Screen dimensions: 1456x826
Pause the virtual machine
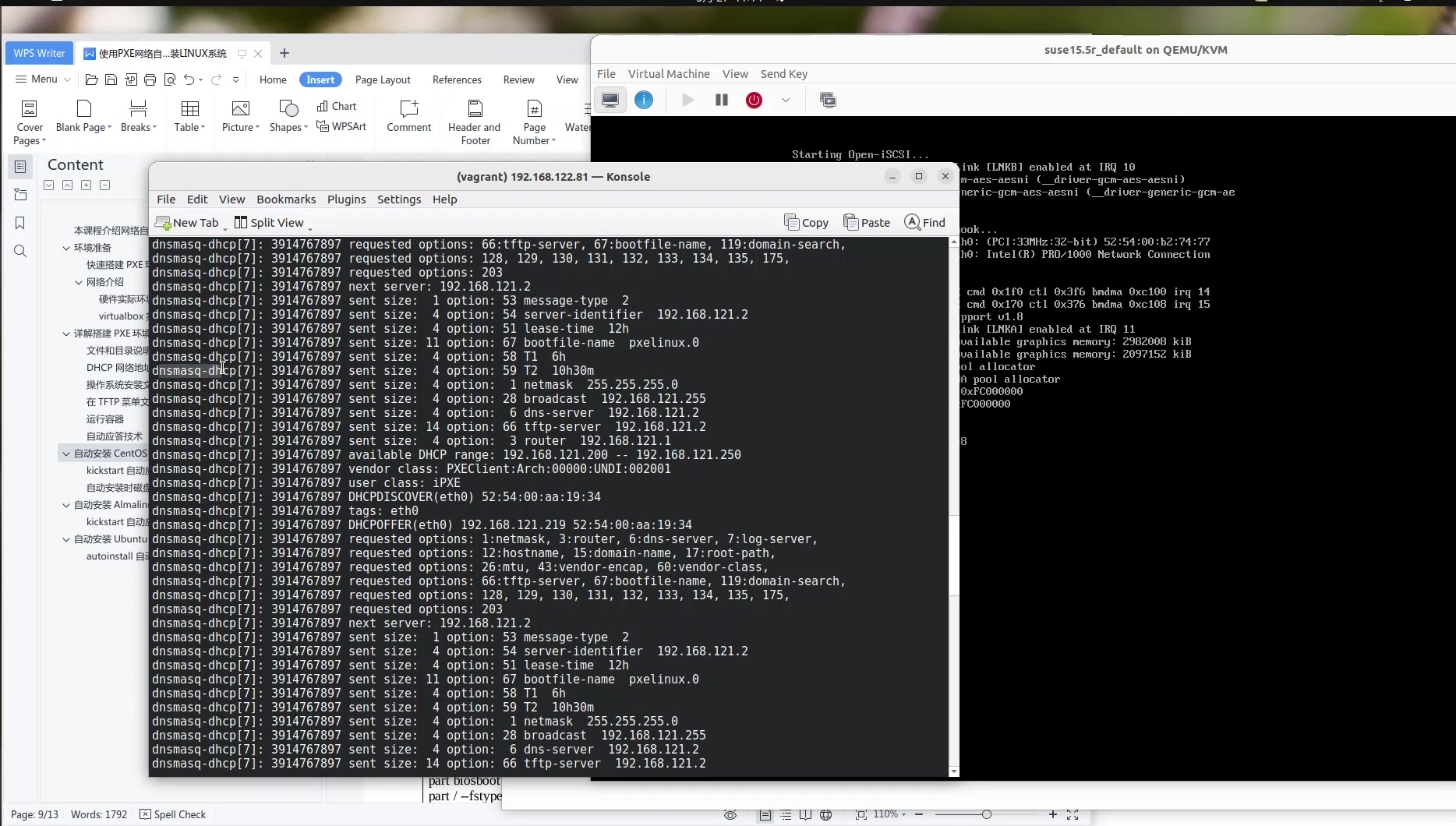pos(721,100)
